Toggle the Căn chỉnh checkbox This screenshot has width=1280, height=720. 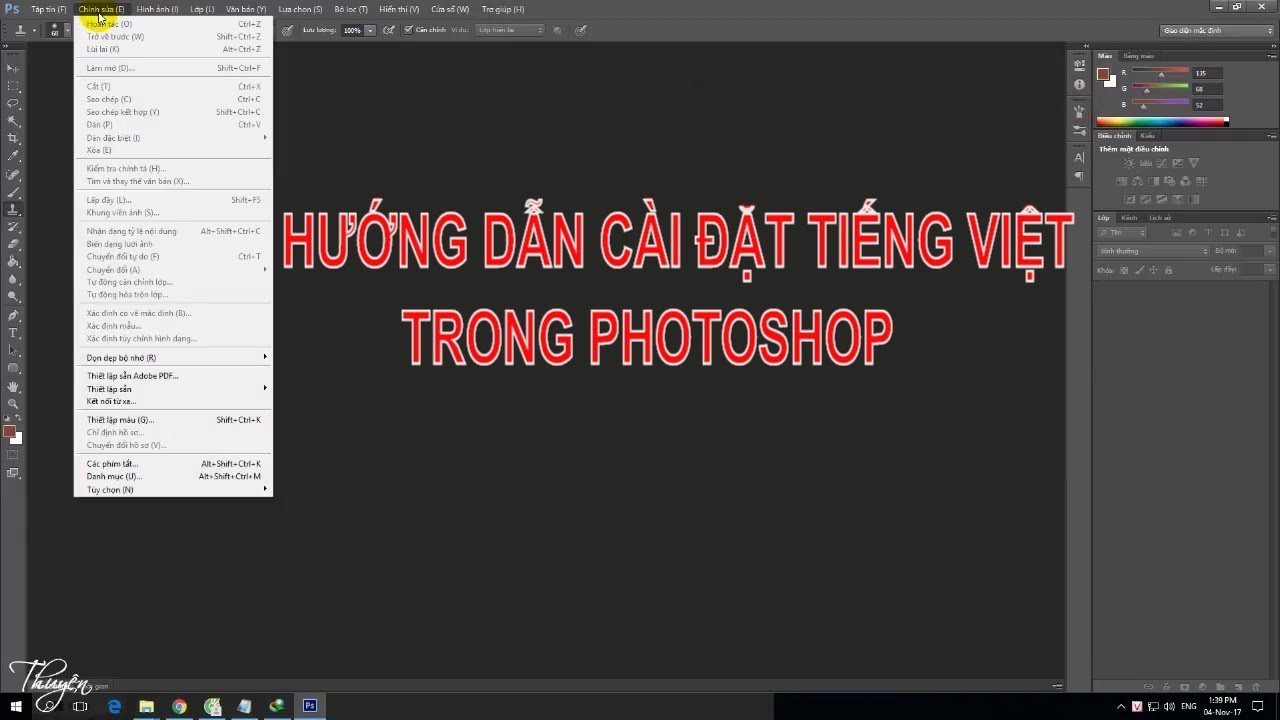point(408,30)
